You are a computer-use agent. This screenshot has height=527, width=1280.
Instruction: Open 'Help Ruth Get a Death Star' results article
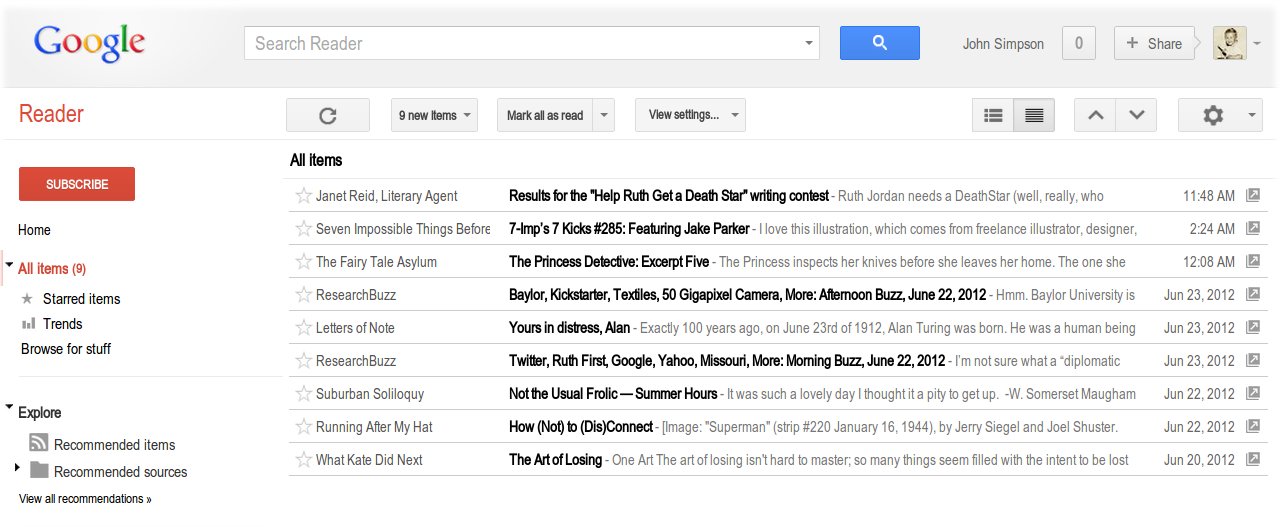[x=669, y=195]
